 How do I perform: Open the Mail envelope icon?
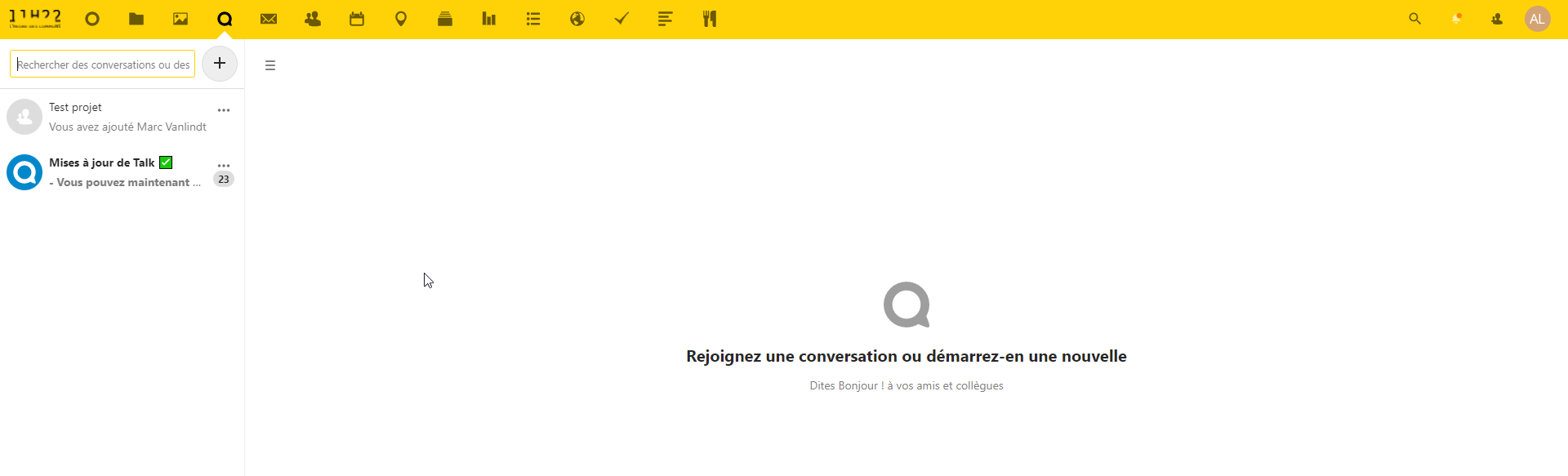269,19
